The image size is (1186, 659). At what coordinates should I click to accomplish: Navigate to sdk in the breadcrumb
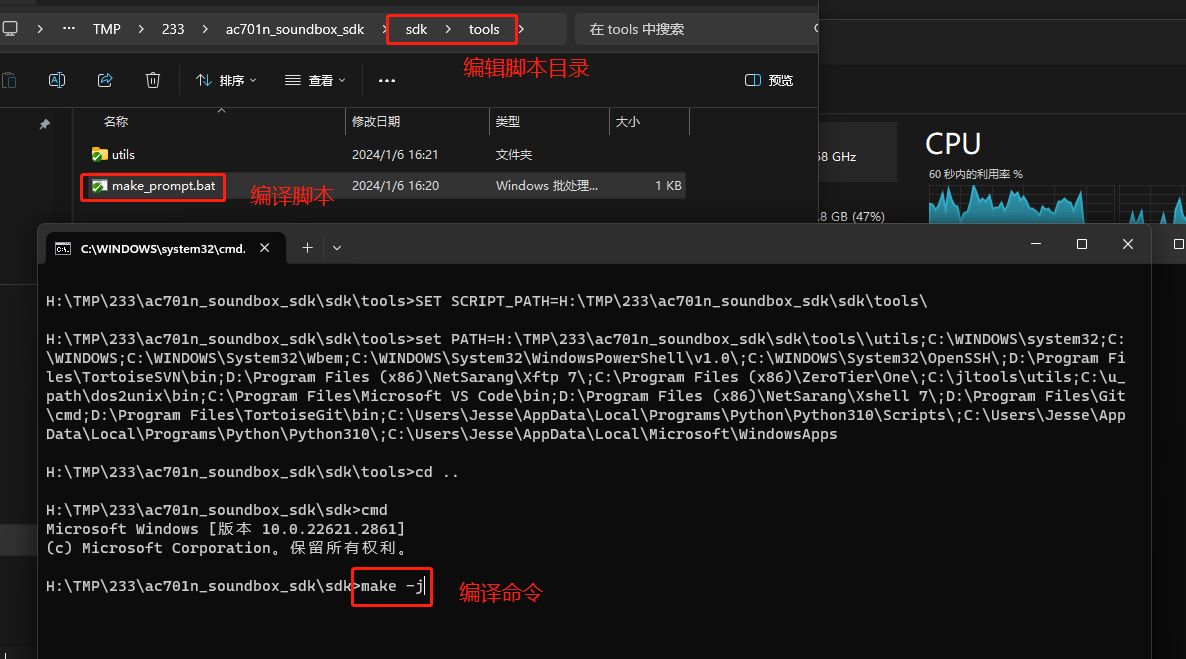pyautogui.click(x=416, y=29)
